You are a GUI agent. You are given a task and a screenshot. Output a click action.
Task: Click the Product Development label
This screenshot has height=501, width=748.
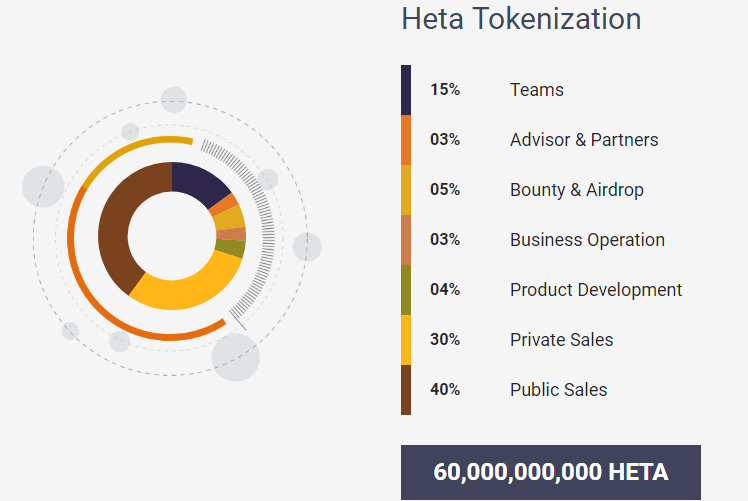tap(596, 290)
